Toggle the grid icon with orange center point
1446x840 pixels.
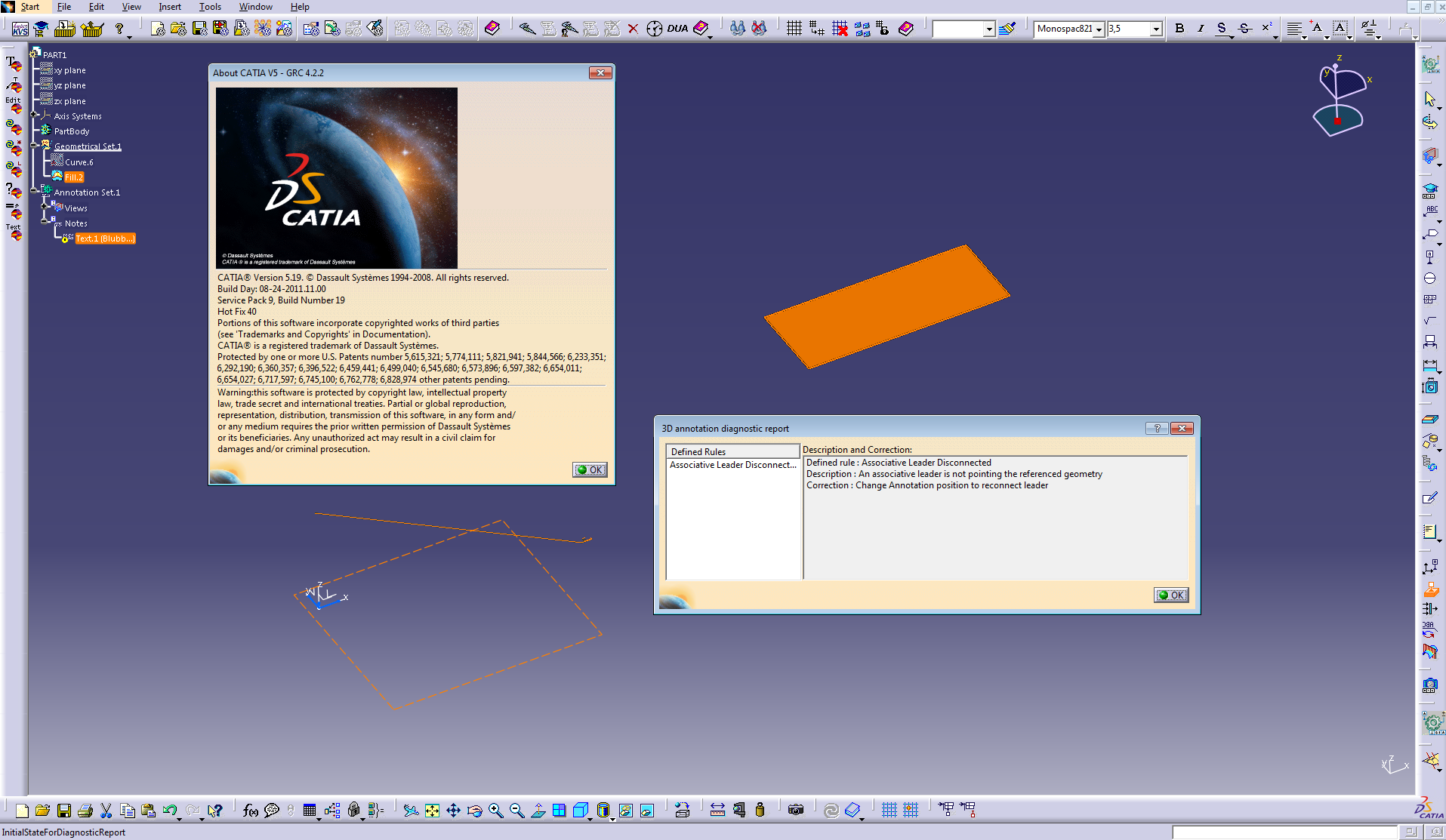click(x=911, y=810)
